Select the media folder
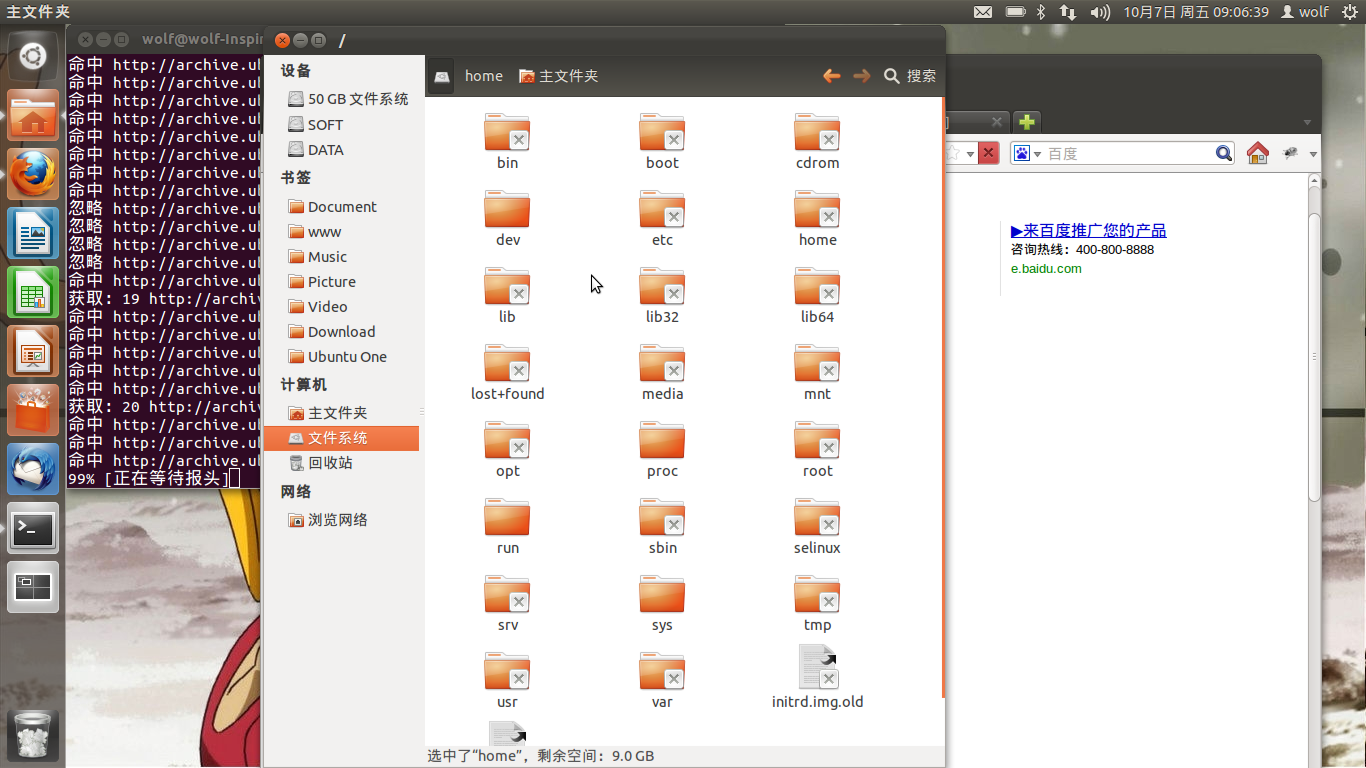Viewport: 1366px width, 768px height. click(x=662, y=363)
